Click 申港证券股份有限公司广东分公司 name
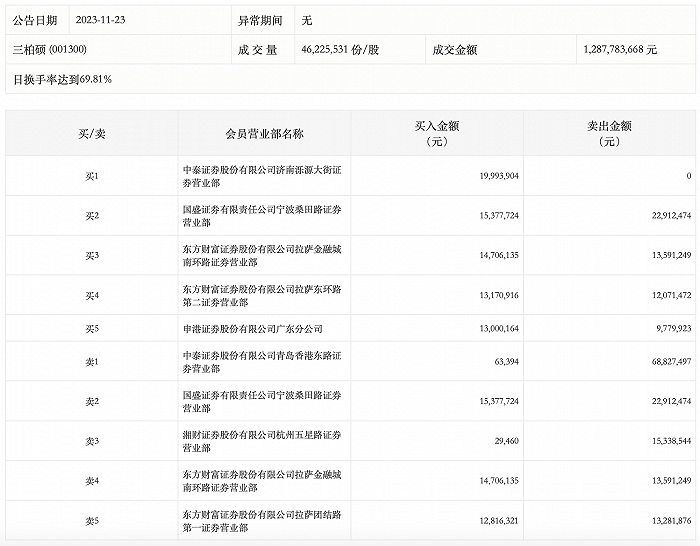The image size is (700, 546). point(253,329)
